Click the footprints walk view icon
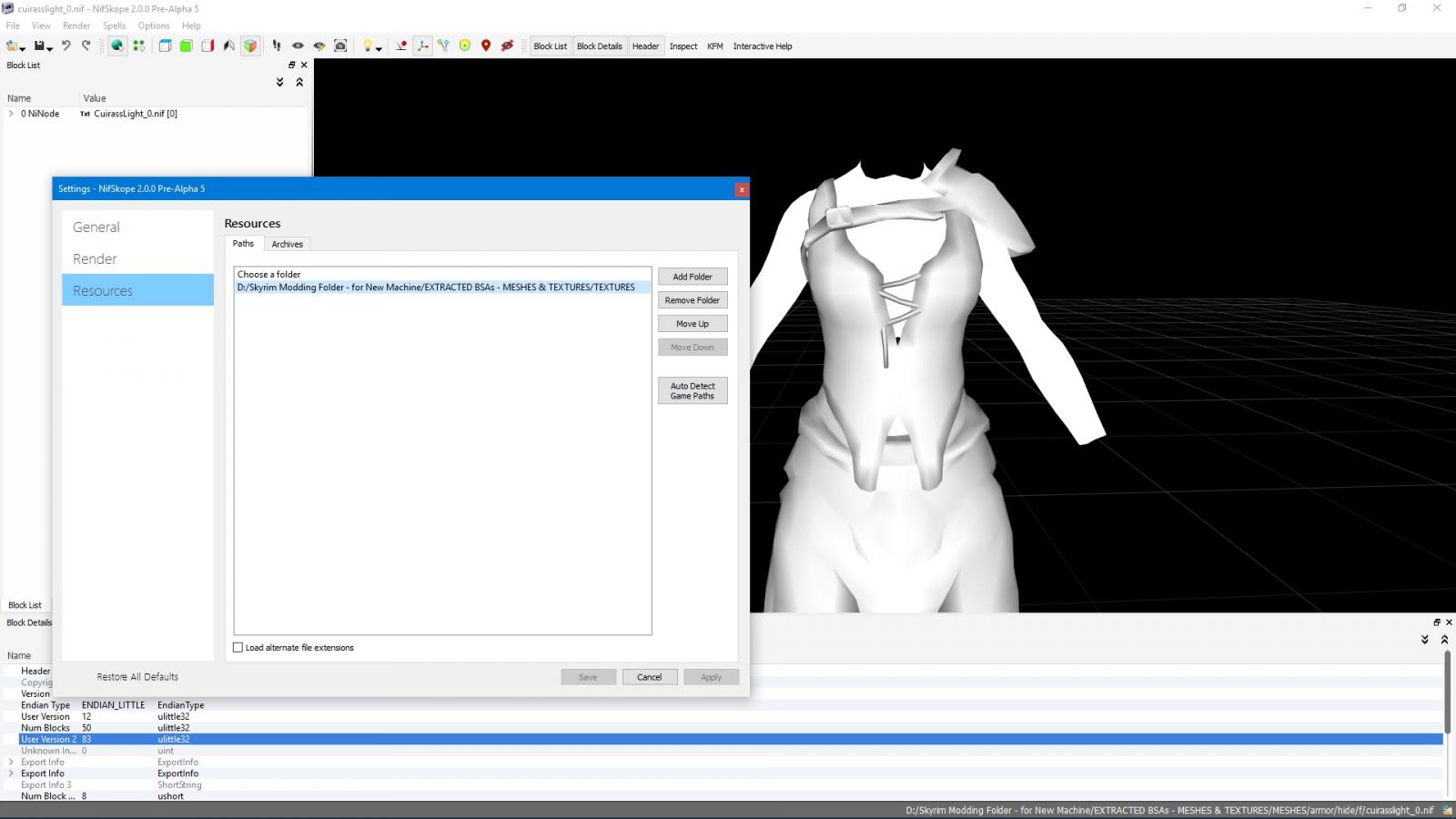Image resolution: width=1456 pixels, height=819 pixels. 277,45
